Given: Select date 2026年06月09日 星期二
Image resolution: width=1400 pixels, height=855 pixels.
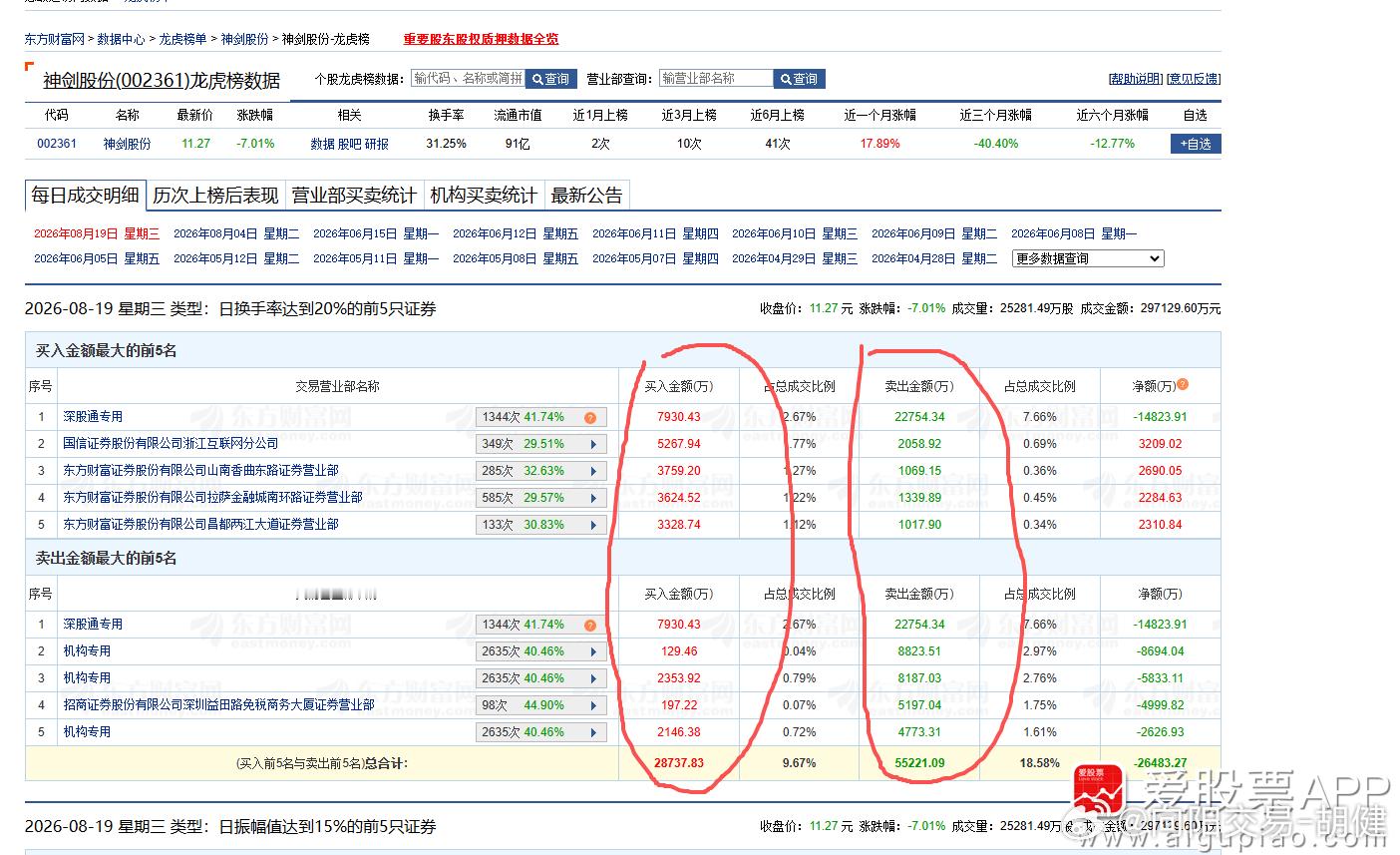Looking at the screenshot, I should click(x=934, y=233).
